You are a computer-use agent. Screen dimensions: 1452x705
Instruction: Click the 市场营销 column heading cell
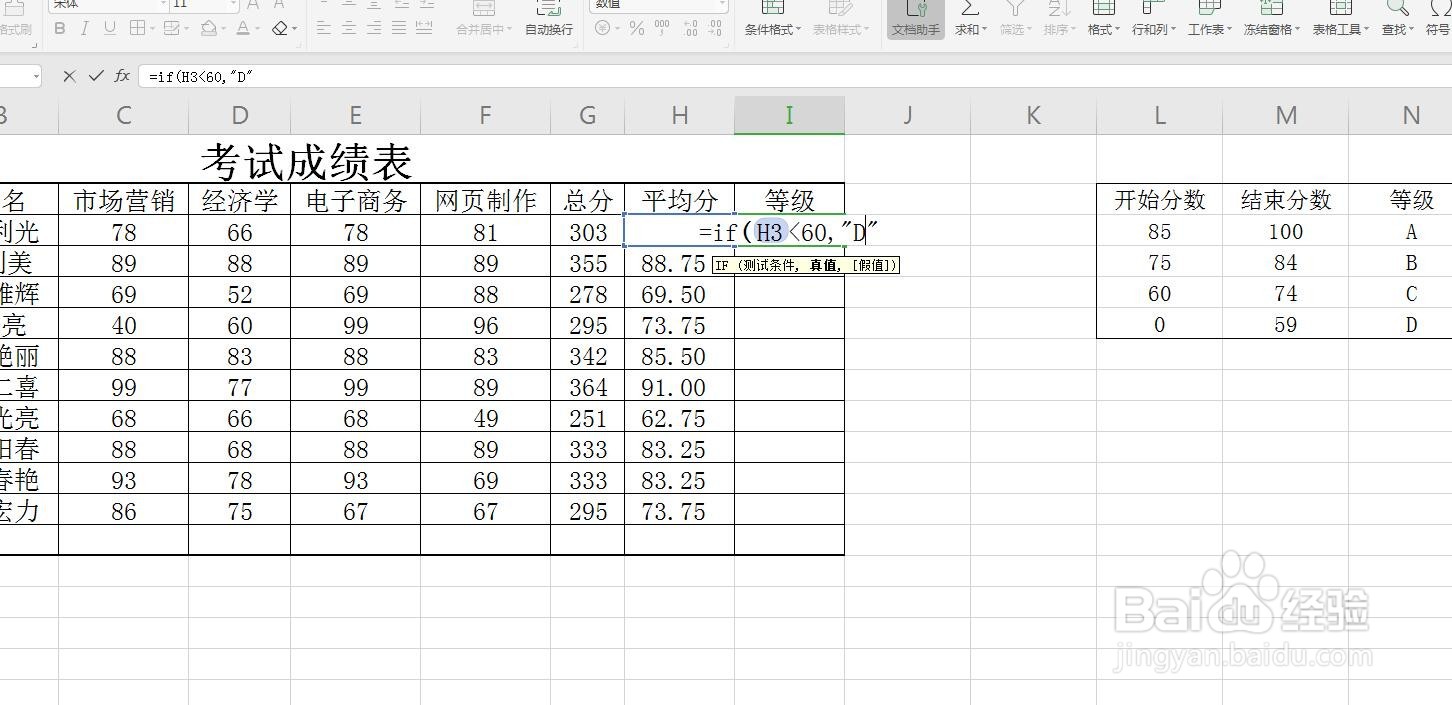124,199
